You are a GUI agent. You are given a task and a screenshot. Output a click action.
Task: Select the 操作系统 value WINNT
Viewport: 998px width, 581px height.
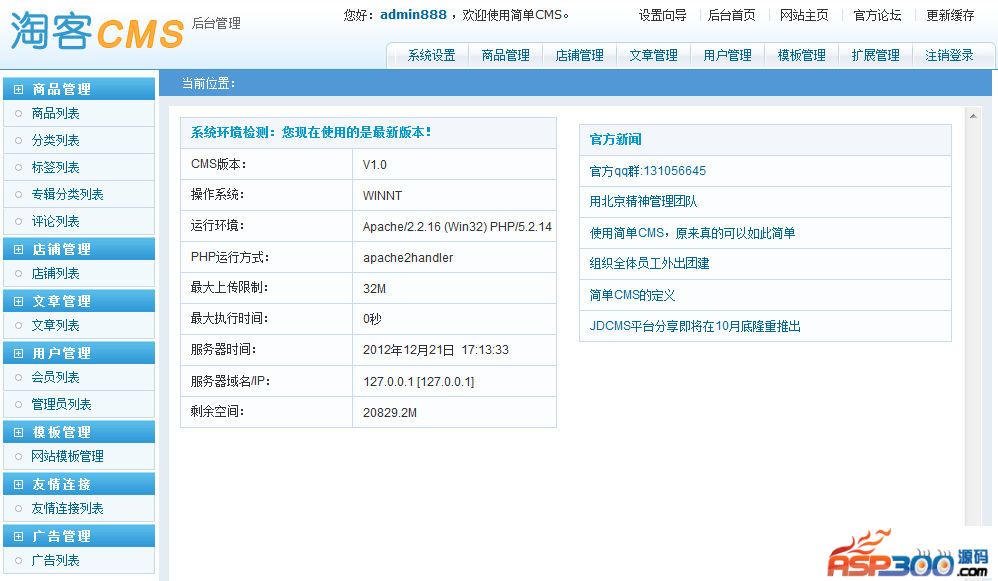pyautogui.click(x=382, y=196)
